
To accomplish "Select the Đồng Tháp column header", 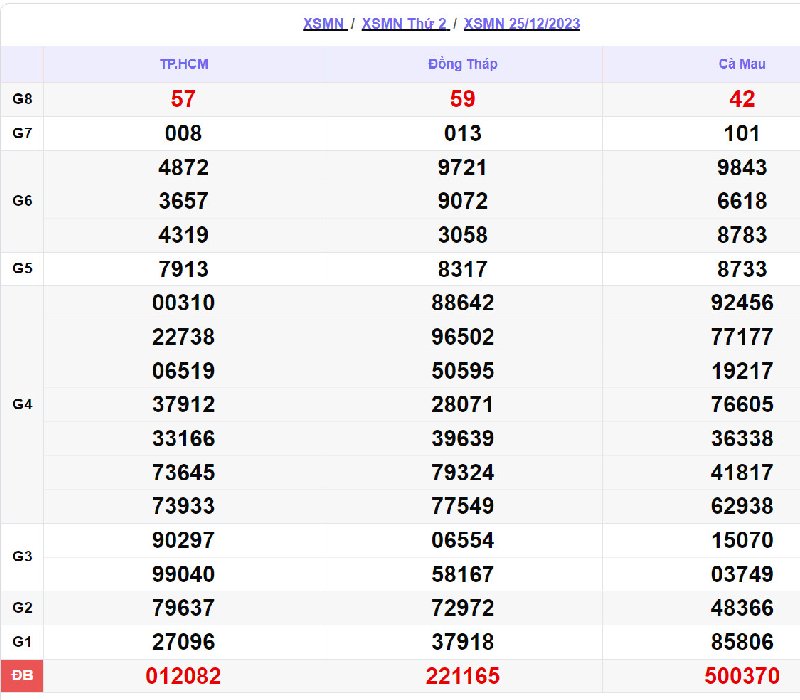I will [x=462, y=64].
